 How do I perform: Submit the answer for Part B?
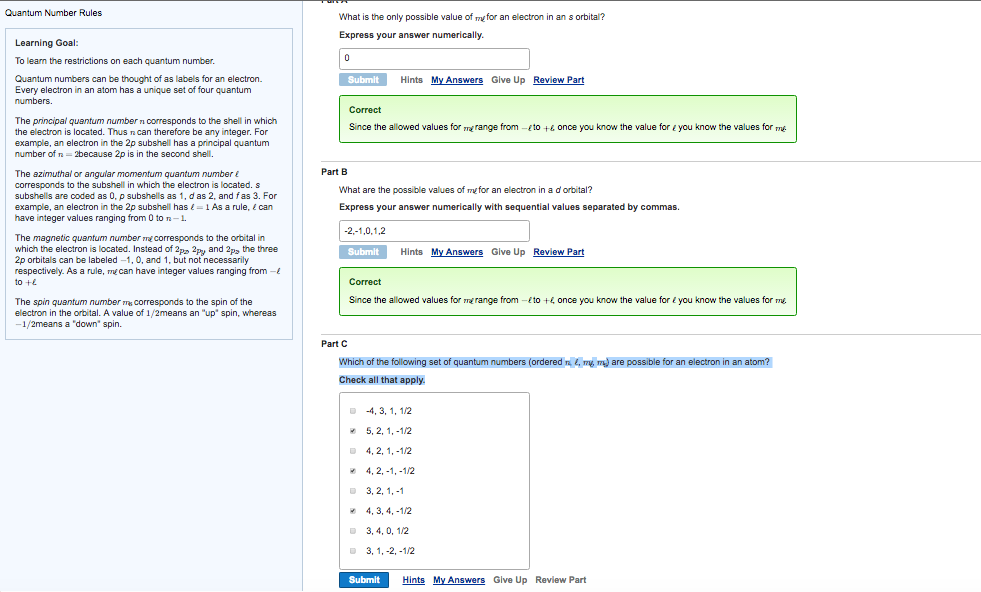(363, 251)
